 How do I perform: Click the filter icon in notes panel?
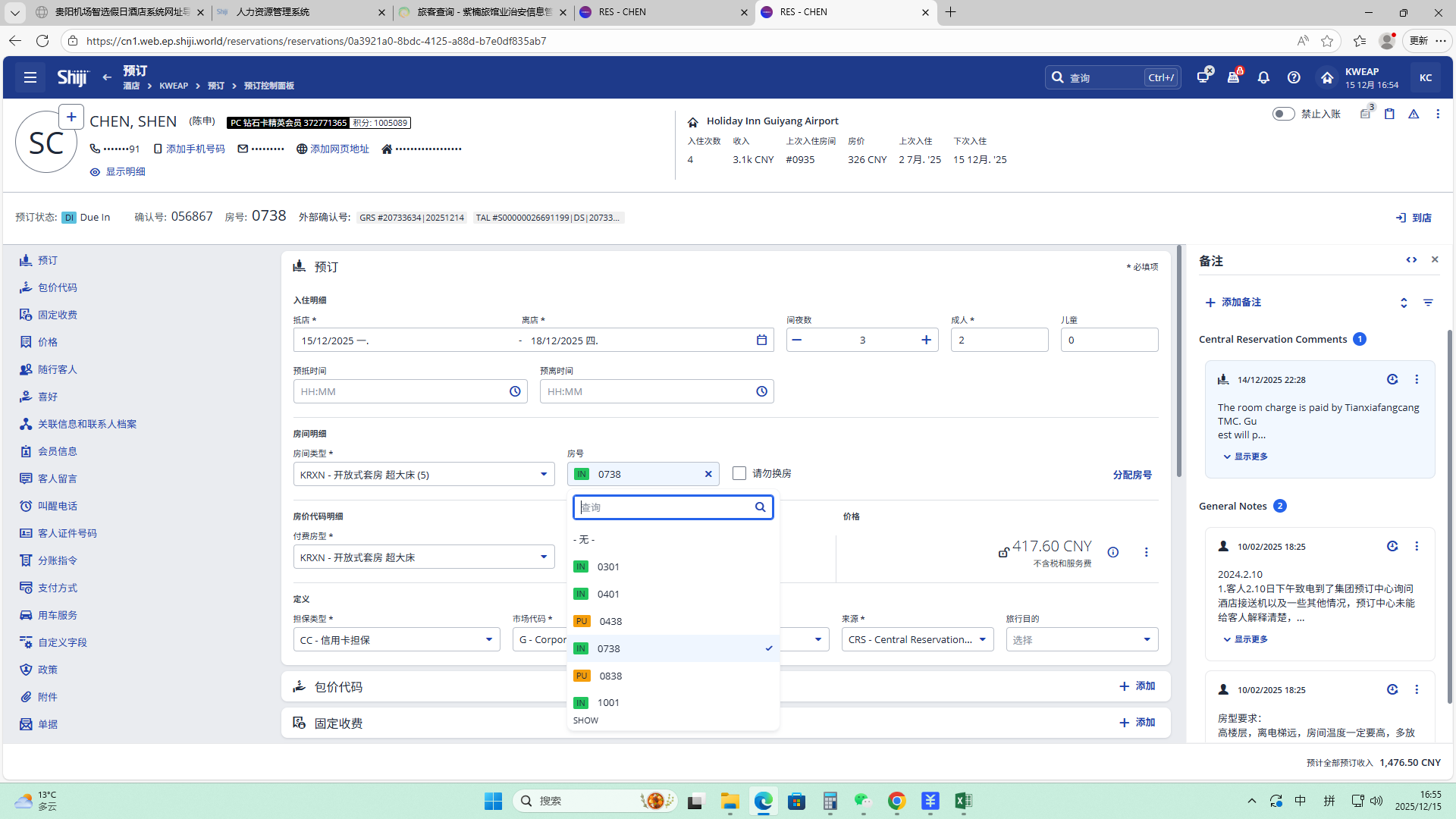coord(1428,303)
